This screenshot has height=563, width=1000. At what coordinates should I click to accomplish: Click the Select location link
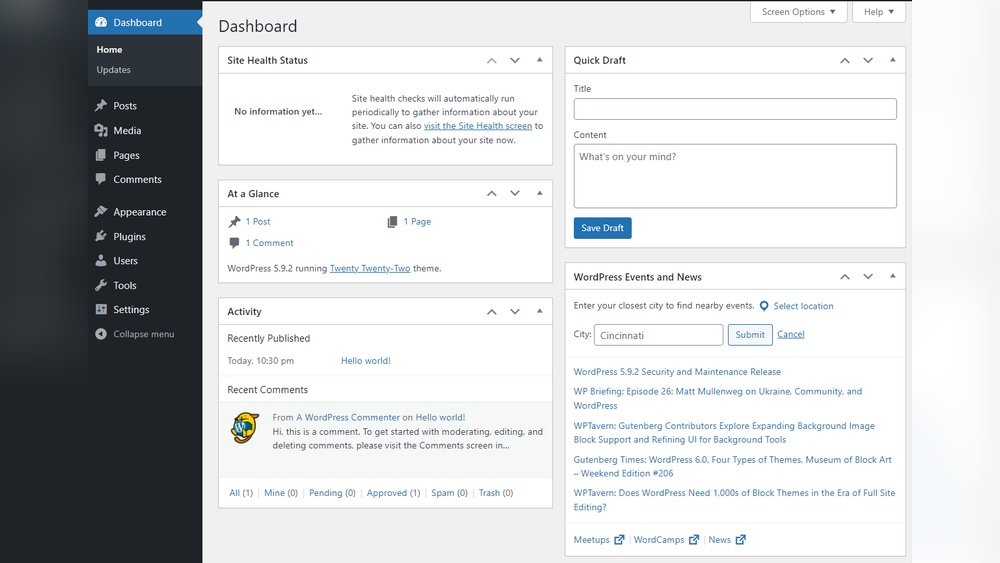pyautogui.click(x=803, y=306)
